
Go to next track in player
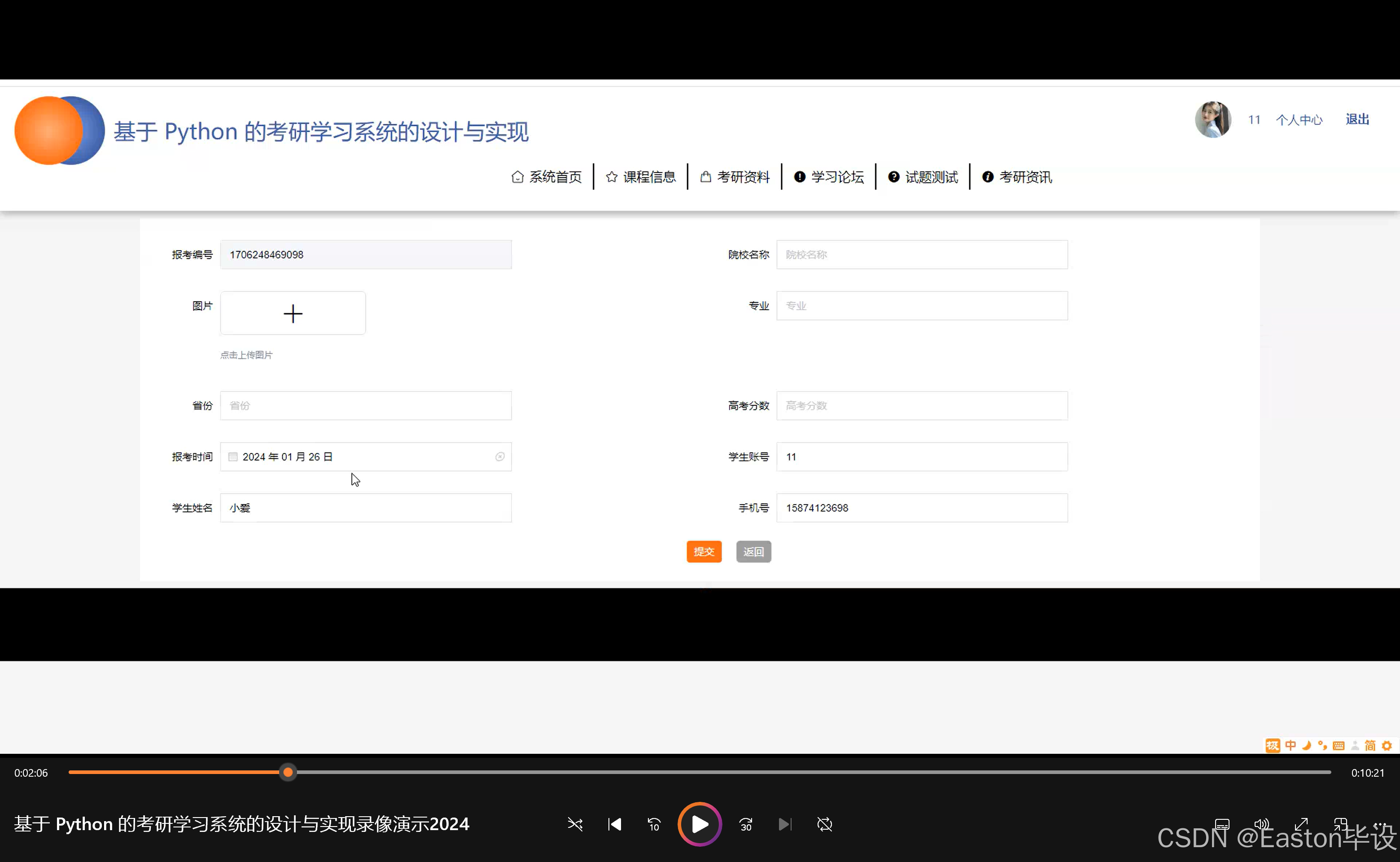click(x=785, y=824)
